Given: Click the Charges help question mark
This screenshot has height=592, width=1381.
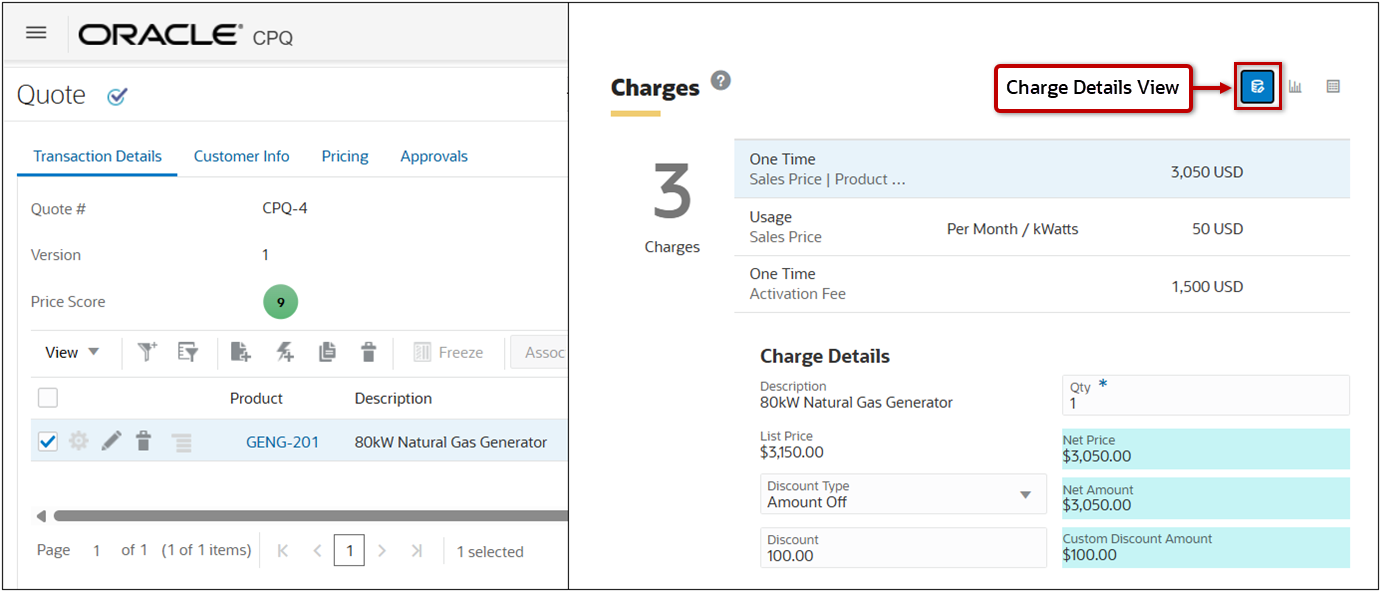Looking at the screenshot, I should [720, 81].
